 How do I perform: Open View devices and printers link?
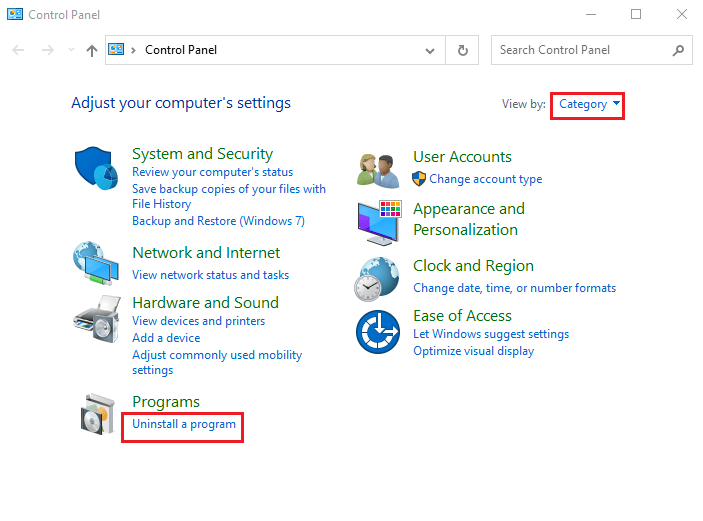(198, 321)
